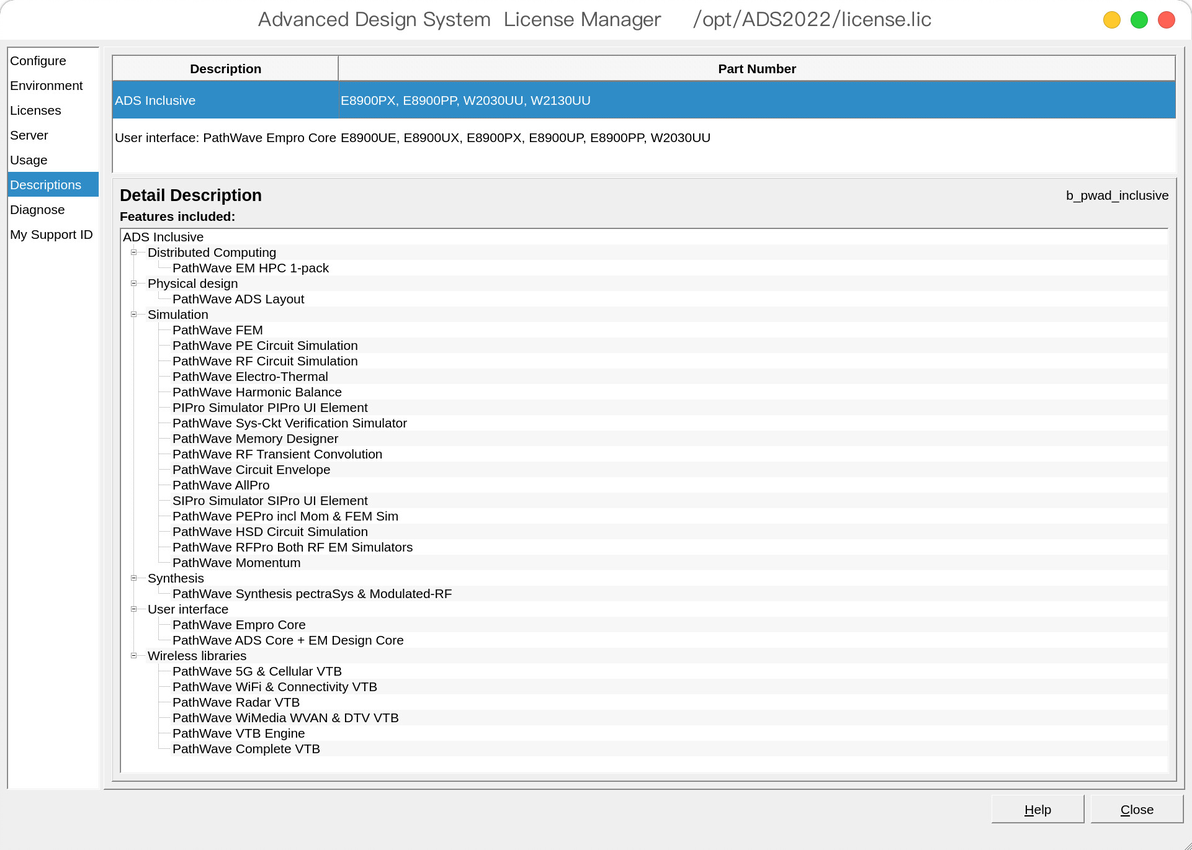Select PathWave 5G & Cellular VTB
1192x850 pixels.
(257, 671)
